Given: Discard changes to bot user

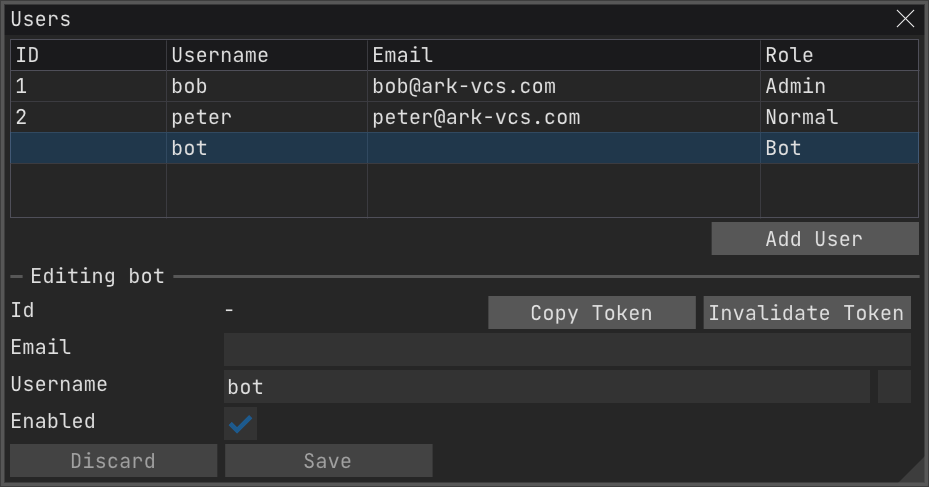Looking at the screenshot, I should coord(113,461).
